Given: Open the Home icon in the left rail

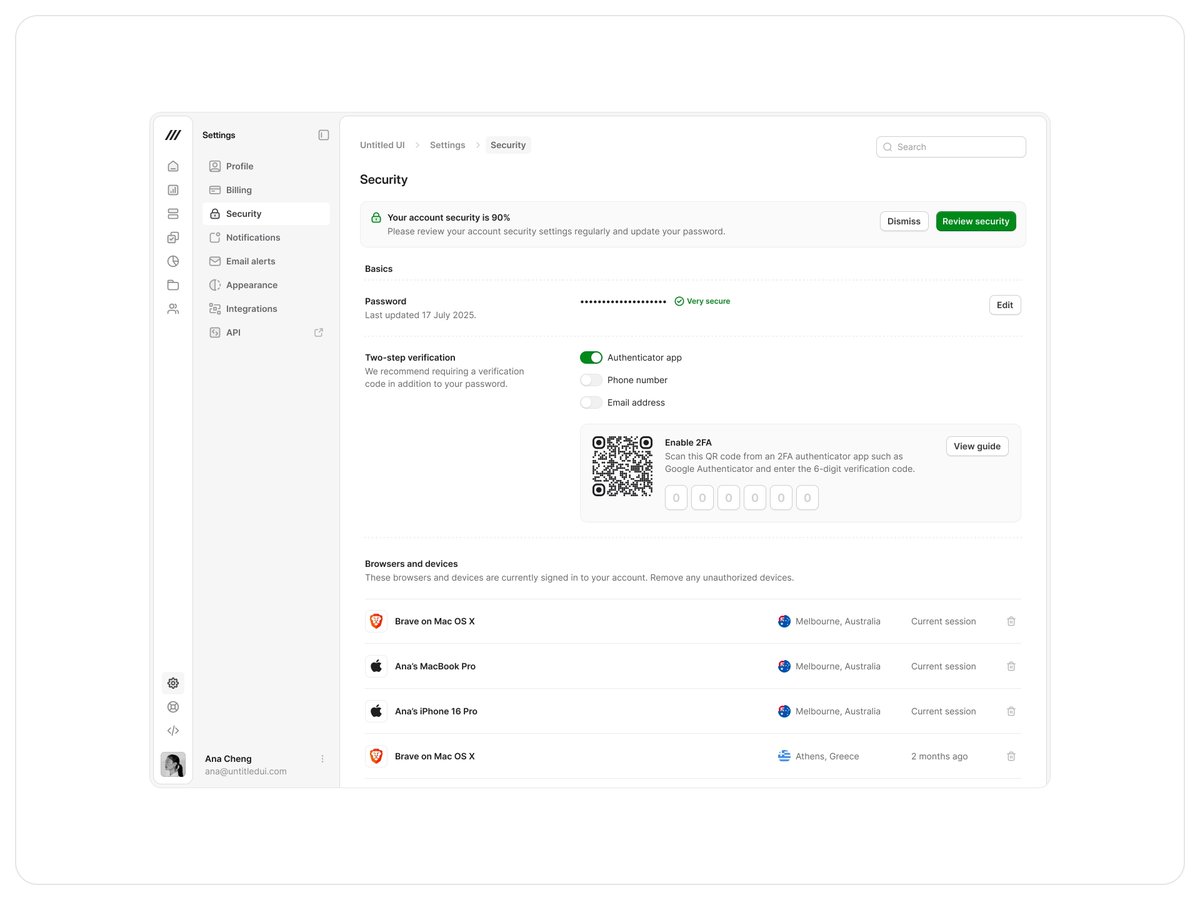Looking at the screenshot, I should (173, 166).
